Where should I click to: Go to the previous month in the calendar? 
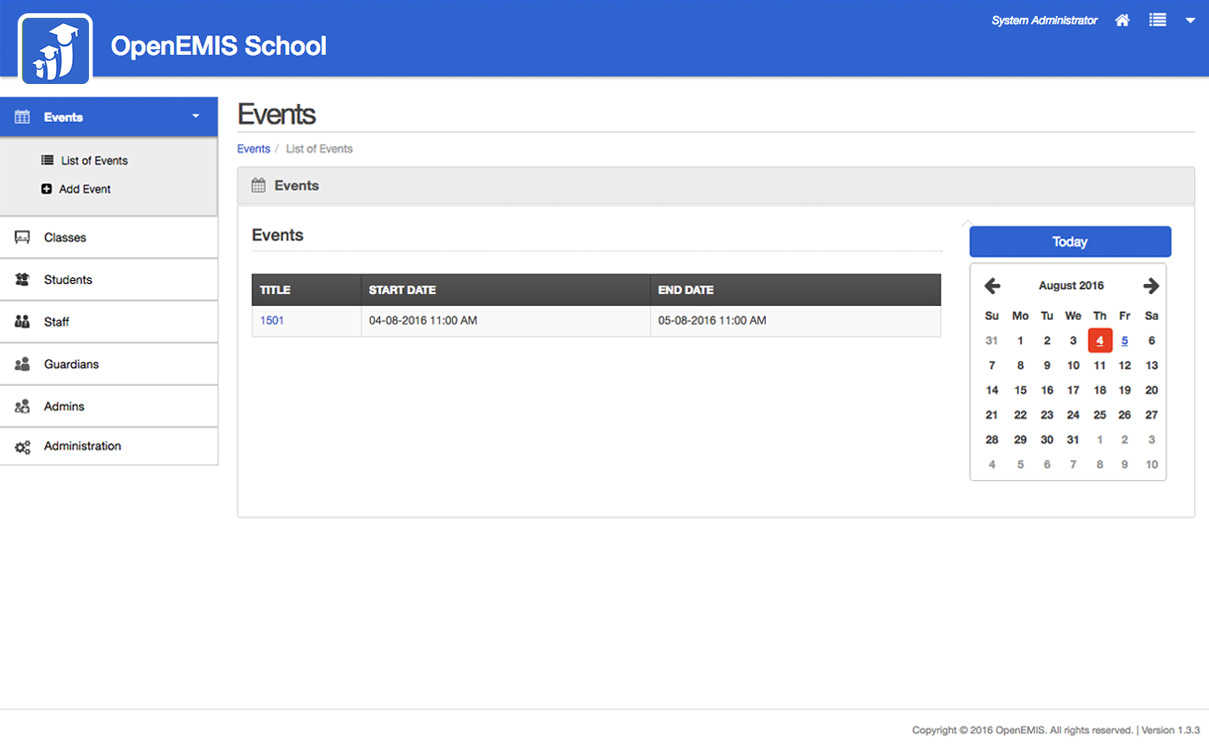[992, 286]
